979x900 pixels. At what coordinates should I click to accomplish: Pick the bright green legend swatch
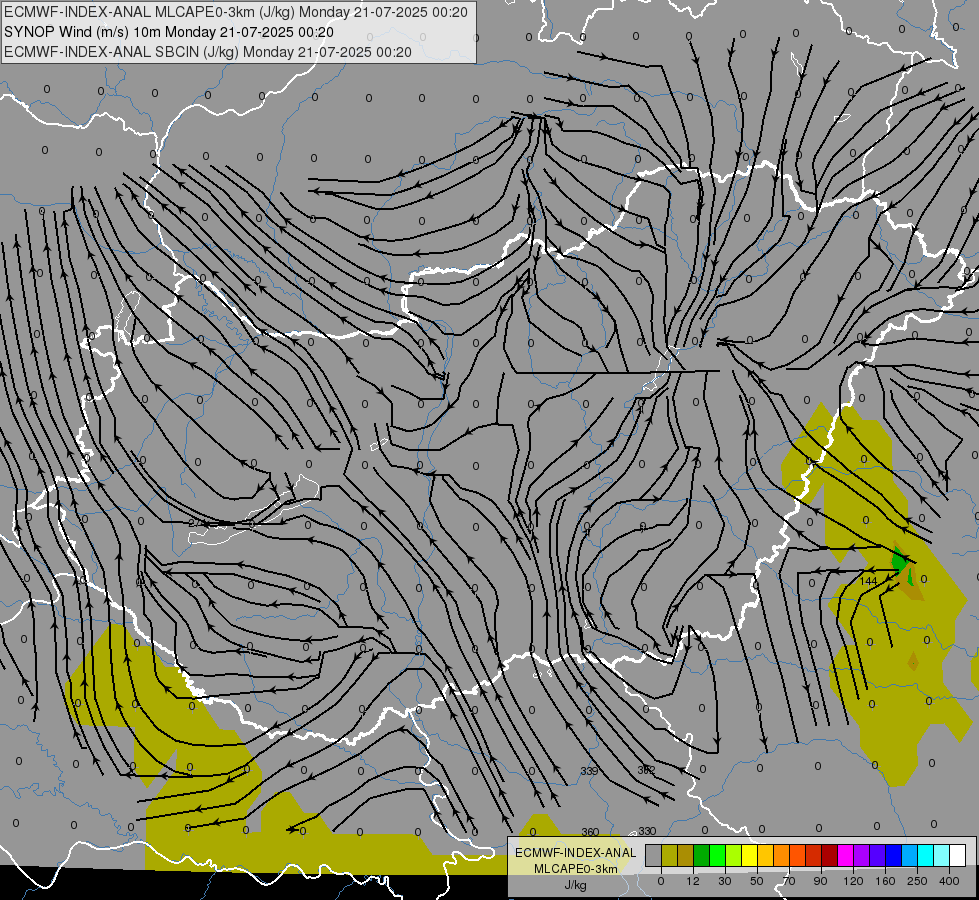pos(717,855)
